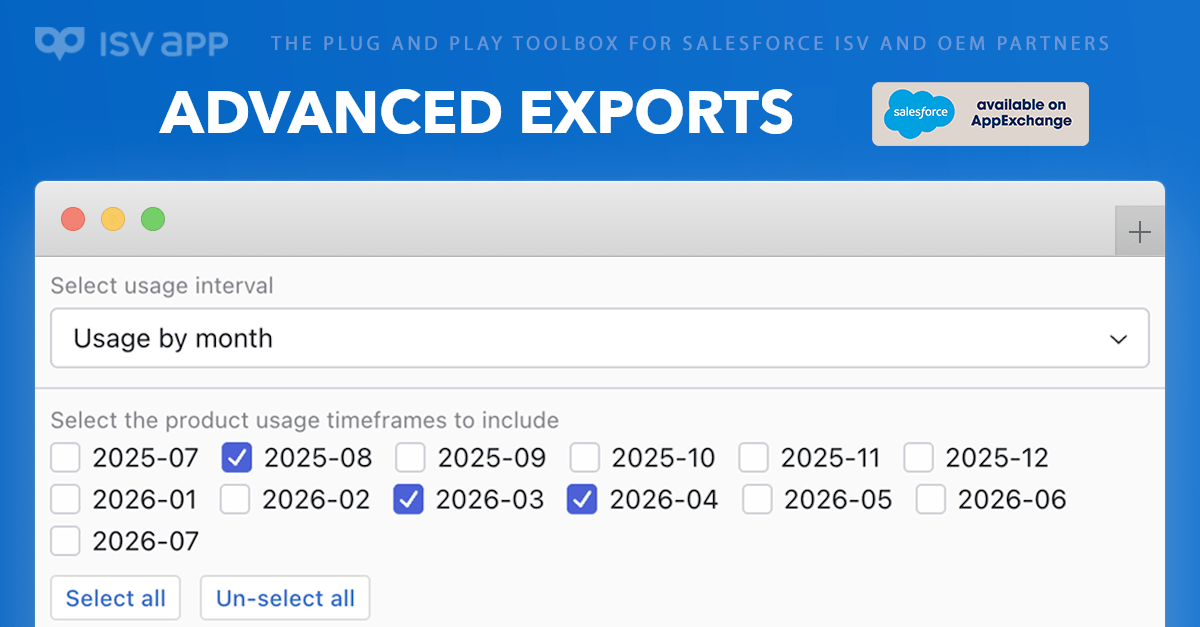Uncheck the 2026-04 timeframe
Viewport: 1200px width, 627px height.
tap(582, 499)
